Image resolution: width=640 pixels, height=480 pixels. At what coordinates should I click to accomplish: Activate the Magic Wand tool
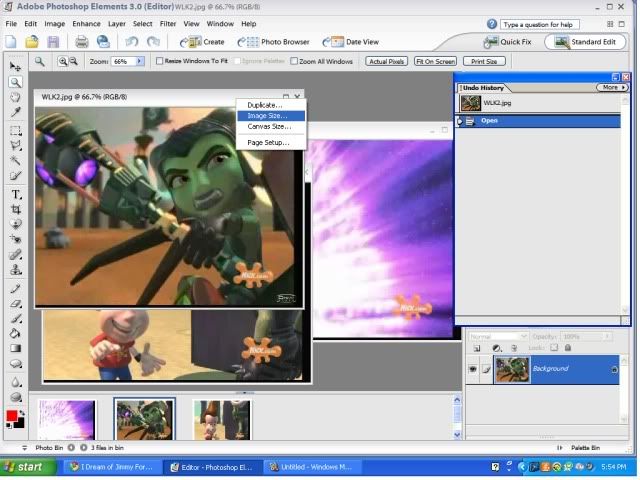tap(15, 161)
